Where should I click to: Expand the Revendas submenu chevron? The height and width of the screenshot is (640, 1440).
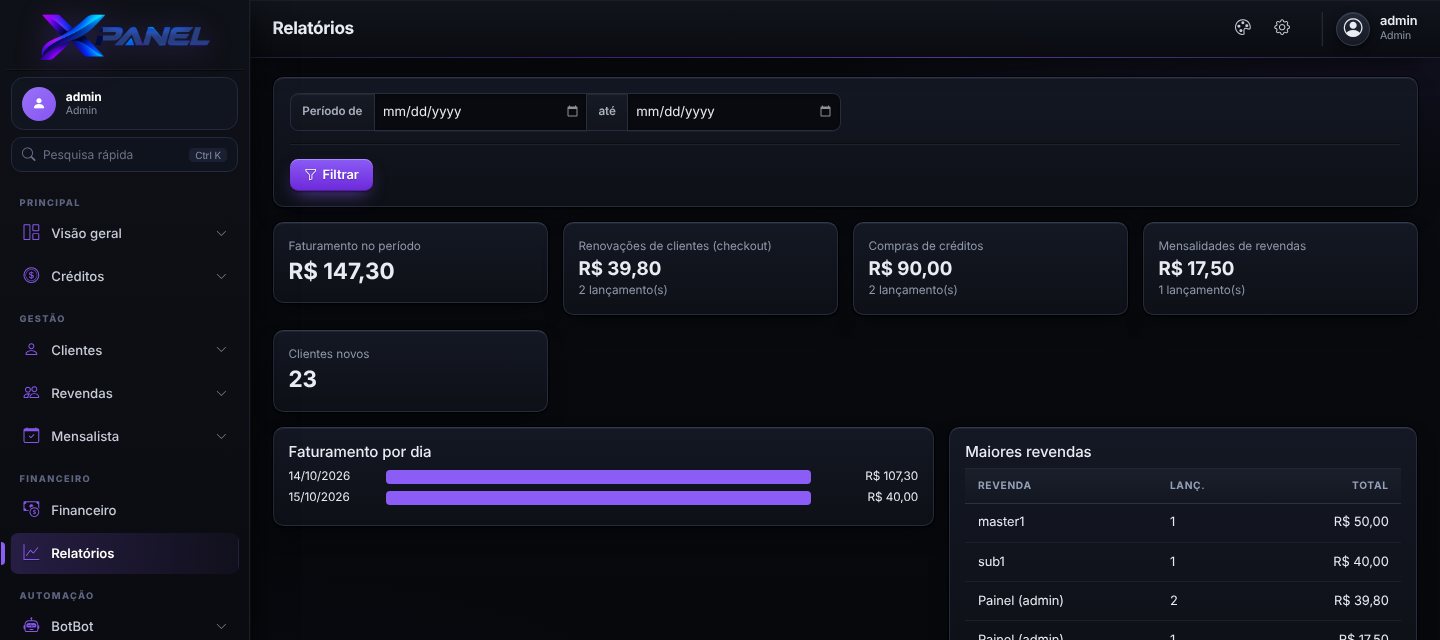pyautogui.click(x=222, y=393)
